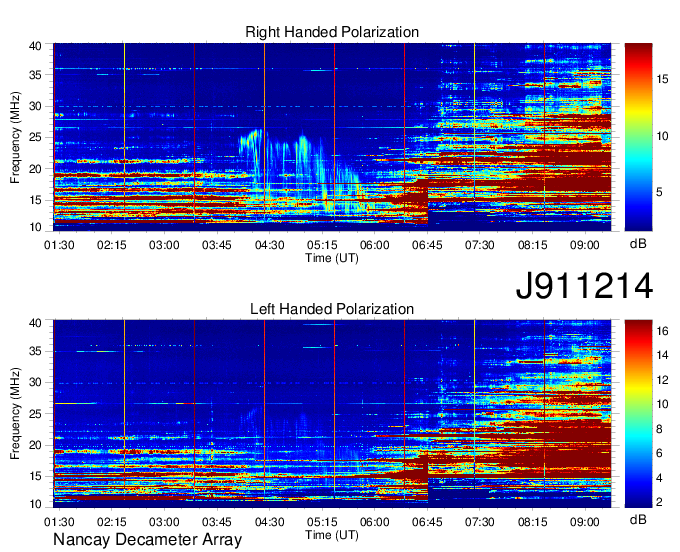
Task: Click the "Right Handed Polarization" plot title
Action: [332, 32]
